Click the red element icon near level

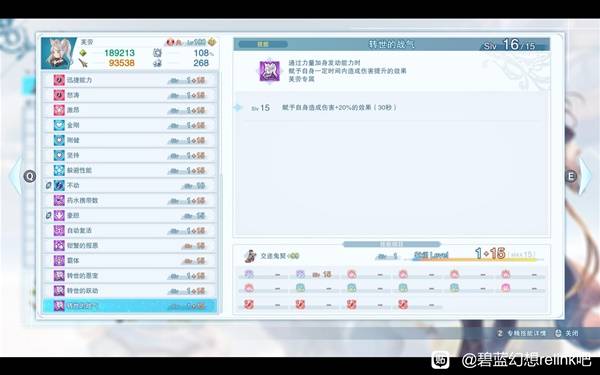coord(171,42)
